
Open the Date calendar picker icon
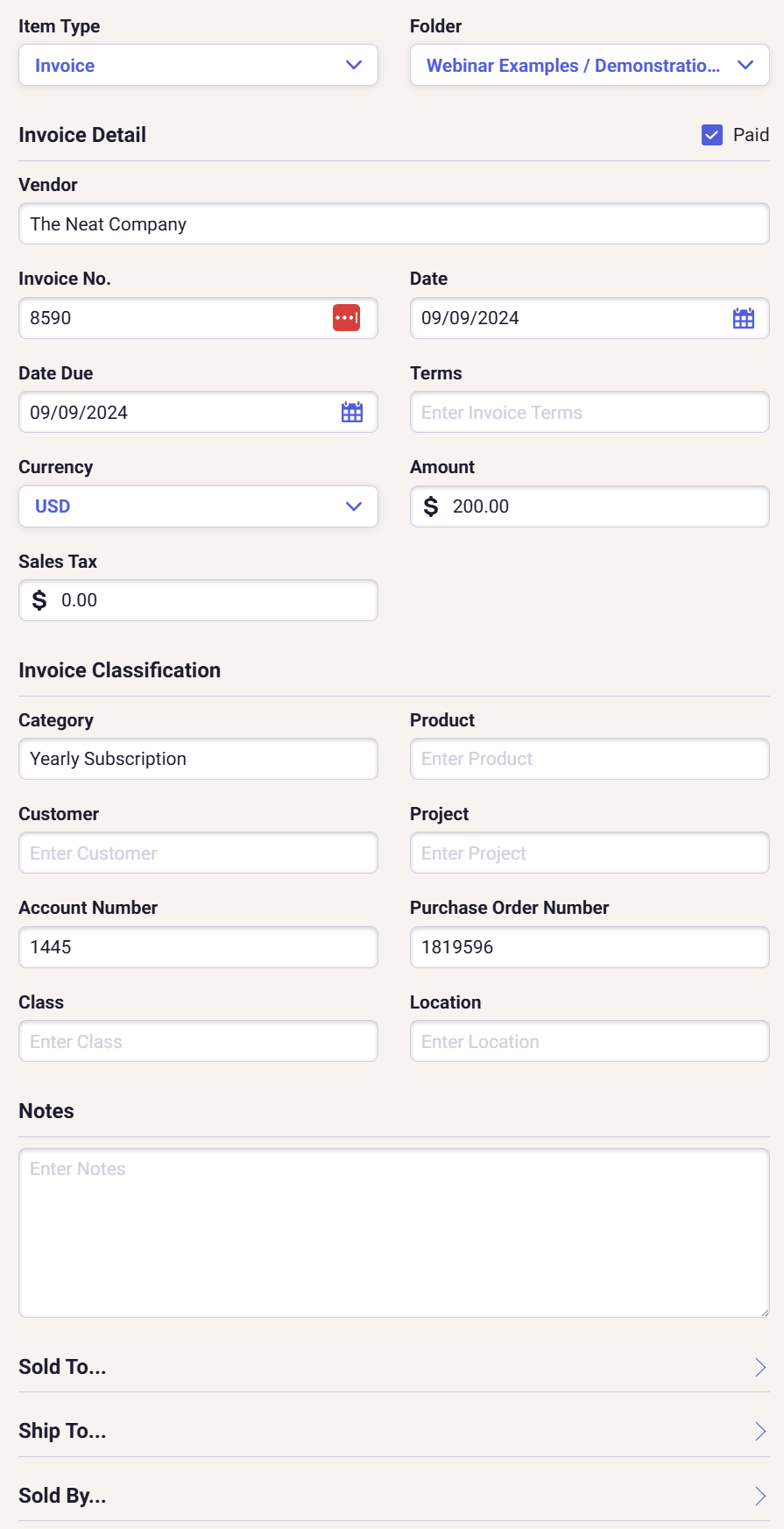pyautogui.click(x=744, y=318)
